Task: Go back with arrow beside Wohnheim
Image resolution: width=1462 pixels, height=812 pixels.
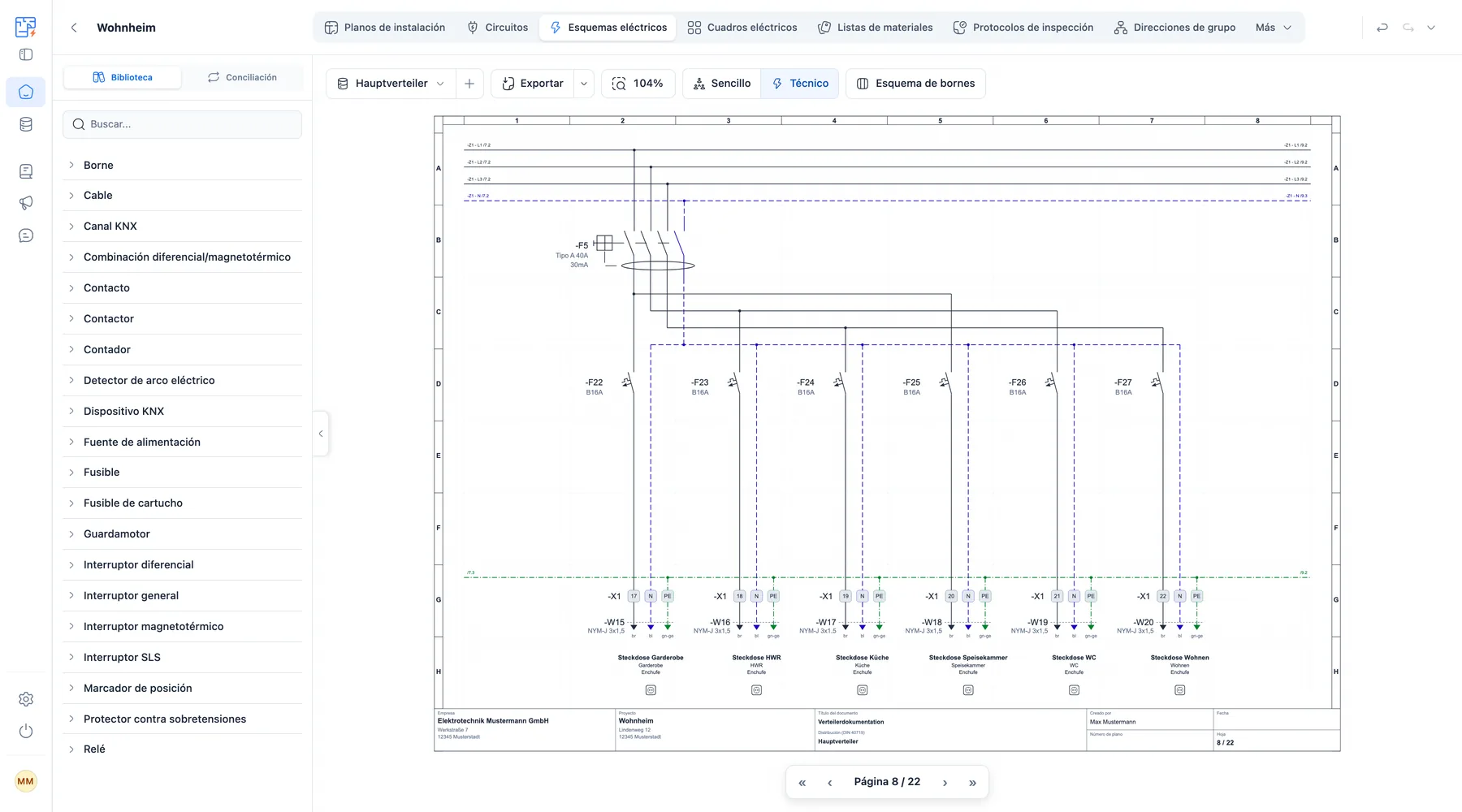Action: [74, 28]
